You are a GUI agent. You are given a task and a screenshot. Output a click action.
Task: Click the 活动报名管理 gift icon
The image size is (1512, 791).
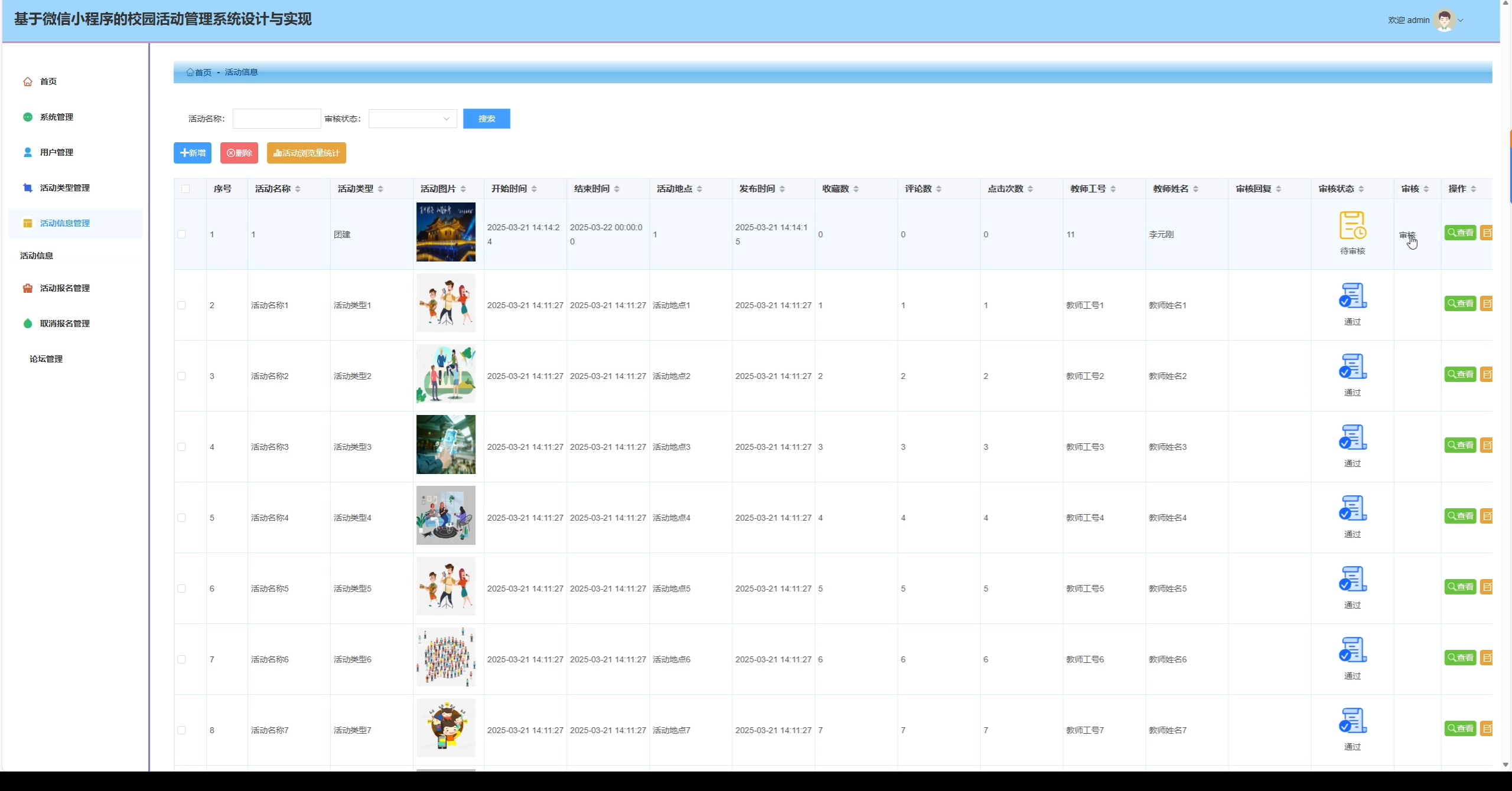coord(28,288)
